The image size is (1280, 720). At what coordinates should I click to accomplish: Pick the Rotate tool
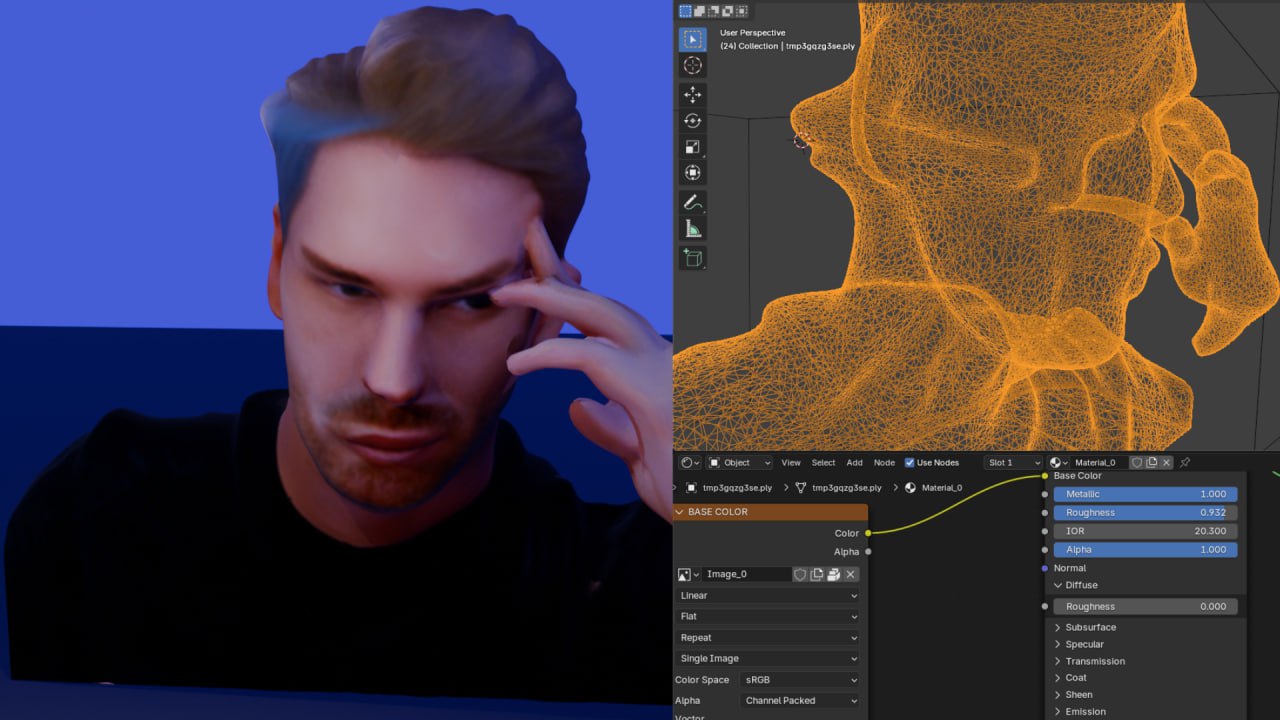coord(692,121)
